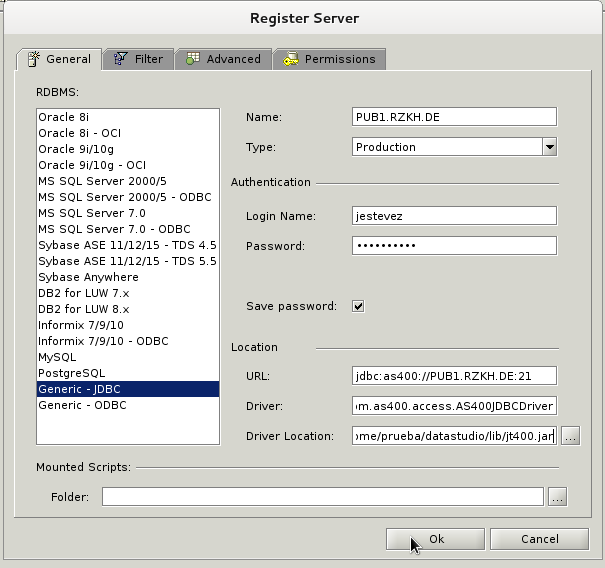This screenshot has width=605, height=568.
Task: Open the Type dropdown arrow
Action: tap(550, 147)
